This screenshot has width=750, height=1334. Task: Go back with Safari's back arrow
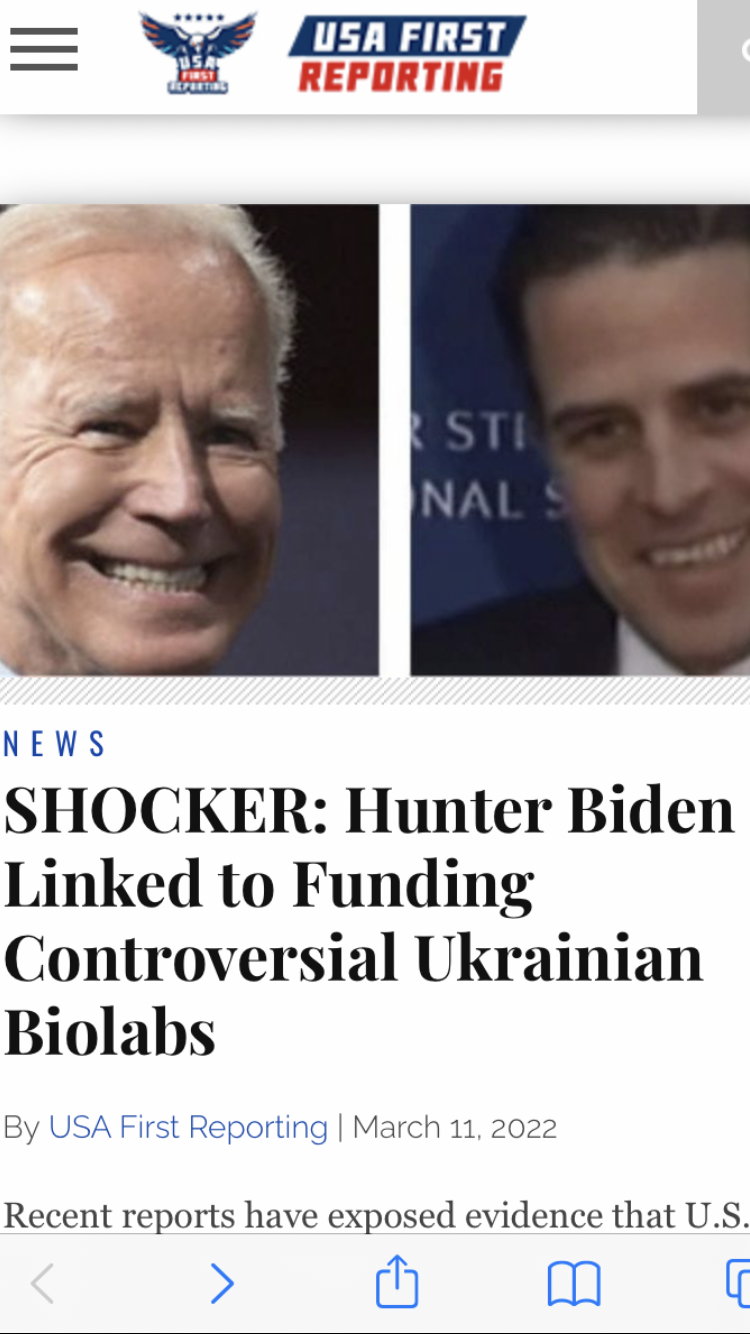(41, 1283)
